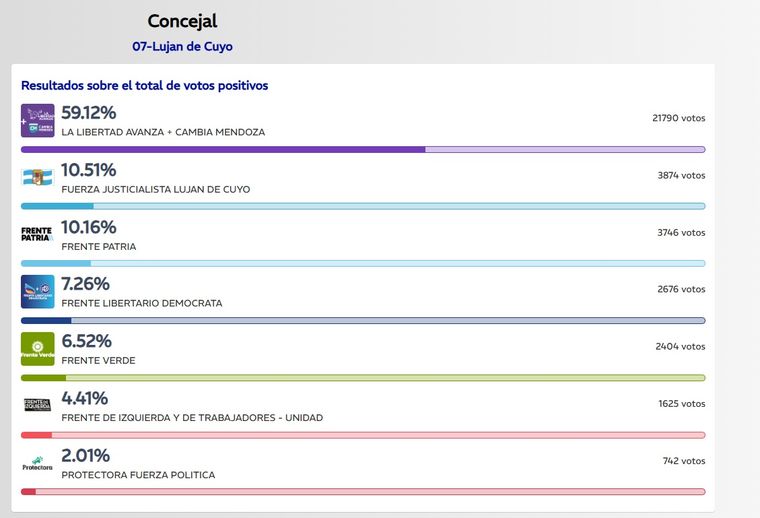
Task: Click the Frente Verde green progress bar
Action: (362, 378)
